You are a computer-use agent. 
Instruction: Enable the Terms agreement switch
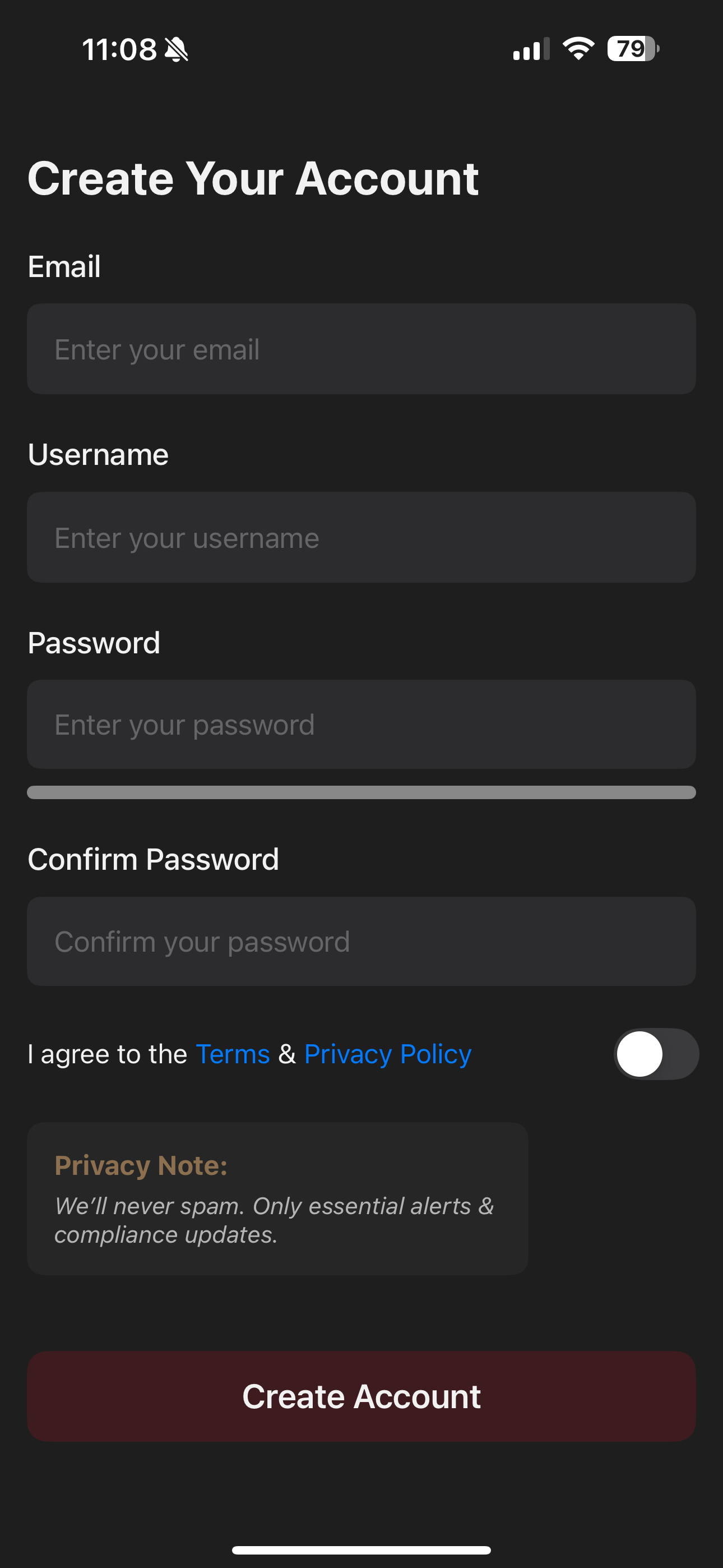tap(655, 1054)
